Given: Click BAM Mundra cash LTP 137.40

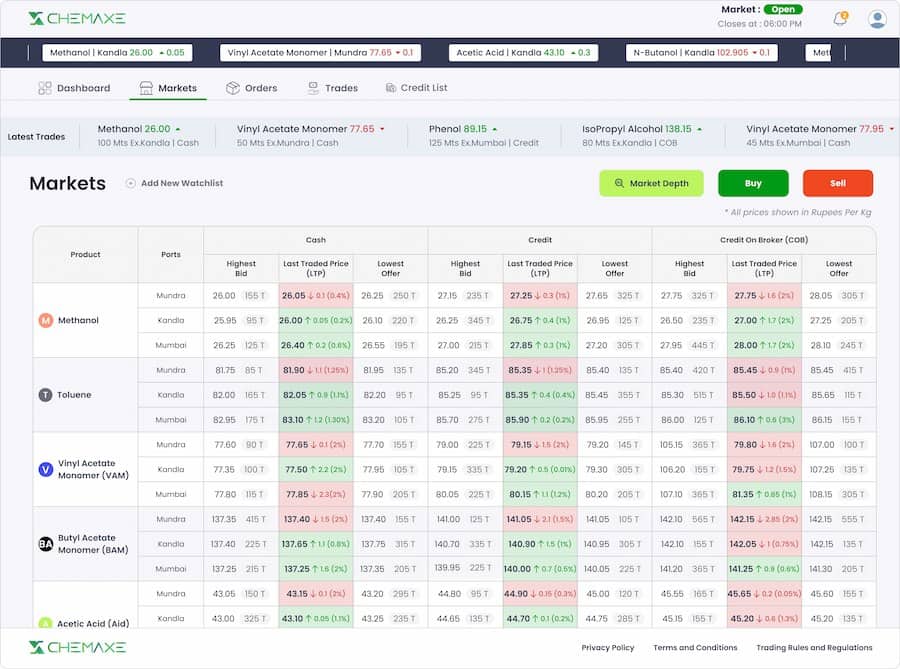Looking at the screenshot, I should tap(316, 519).
